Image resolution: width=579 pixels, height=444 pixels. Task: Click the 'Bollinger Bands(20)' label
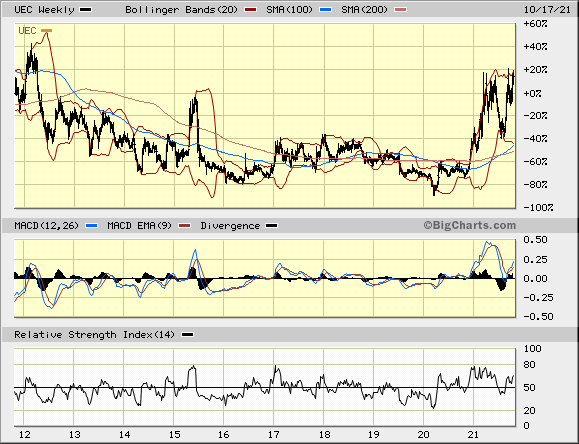[x=181, y=10]
